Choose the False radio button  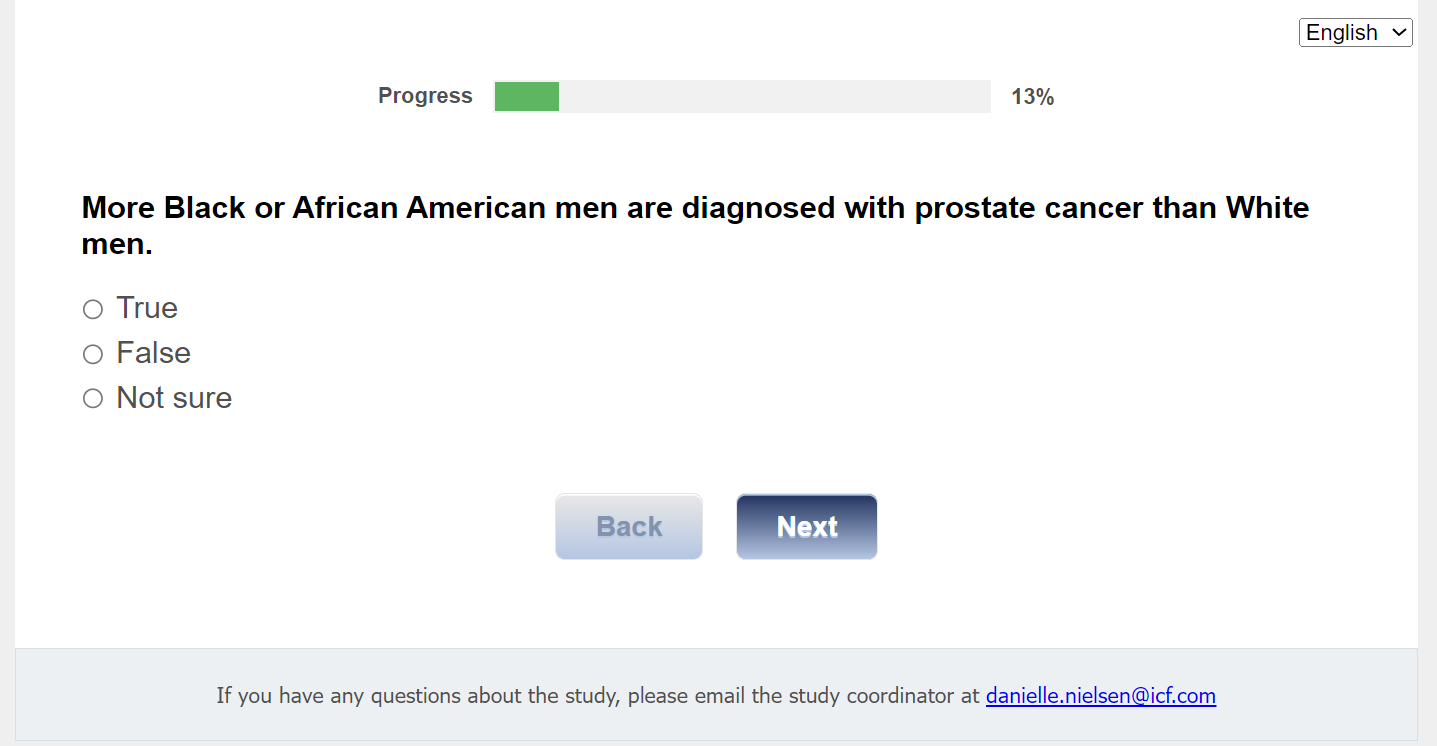click(x=93, y=354)
